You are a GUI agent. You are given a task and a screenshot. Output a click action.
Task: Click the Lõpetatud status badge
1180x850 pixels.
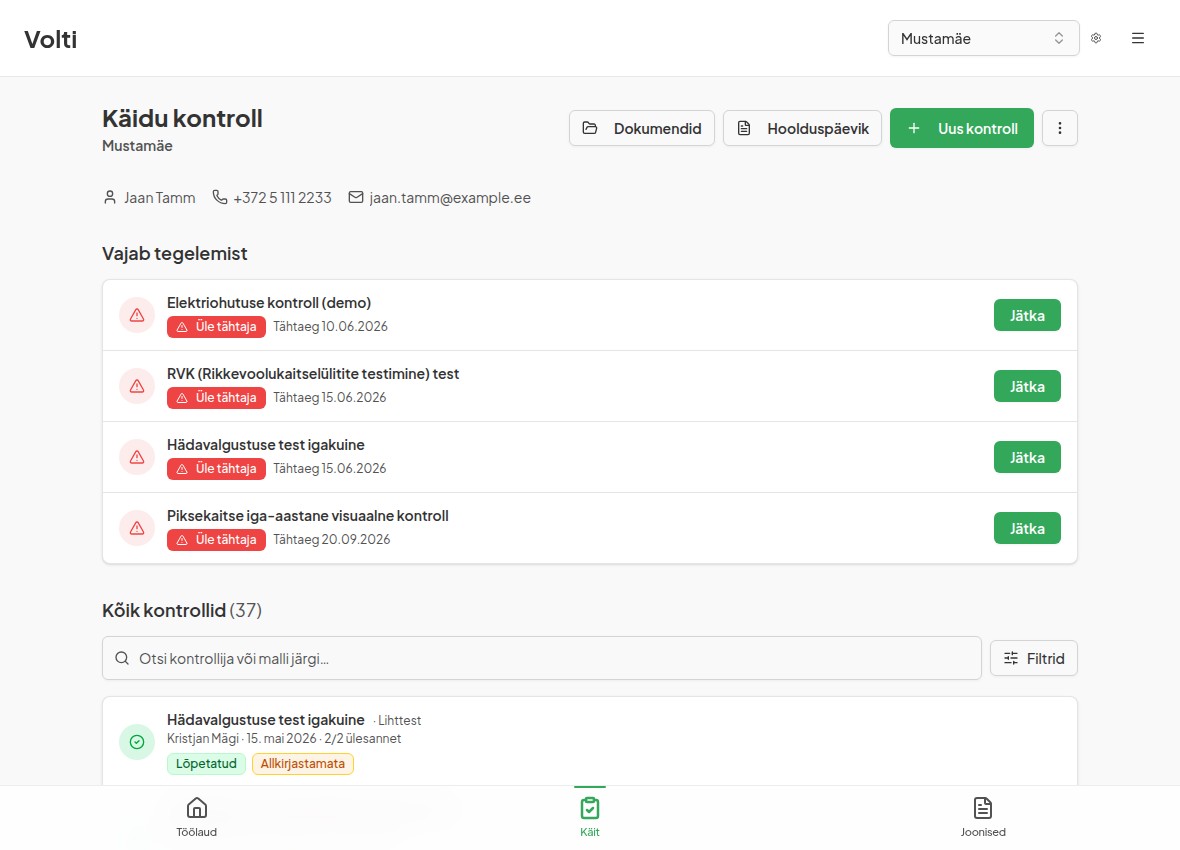coord(206,763)
